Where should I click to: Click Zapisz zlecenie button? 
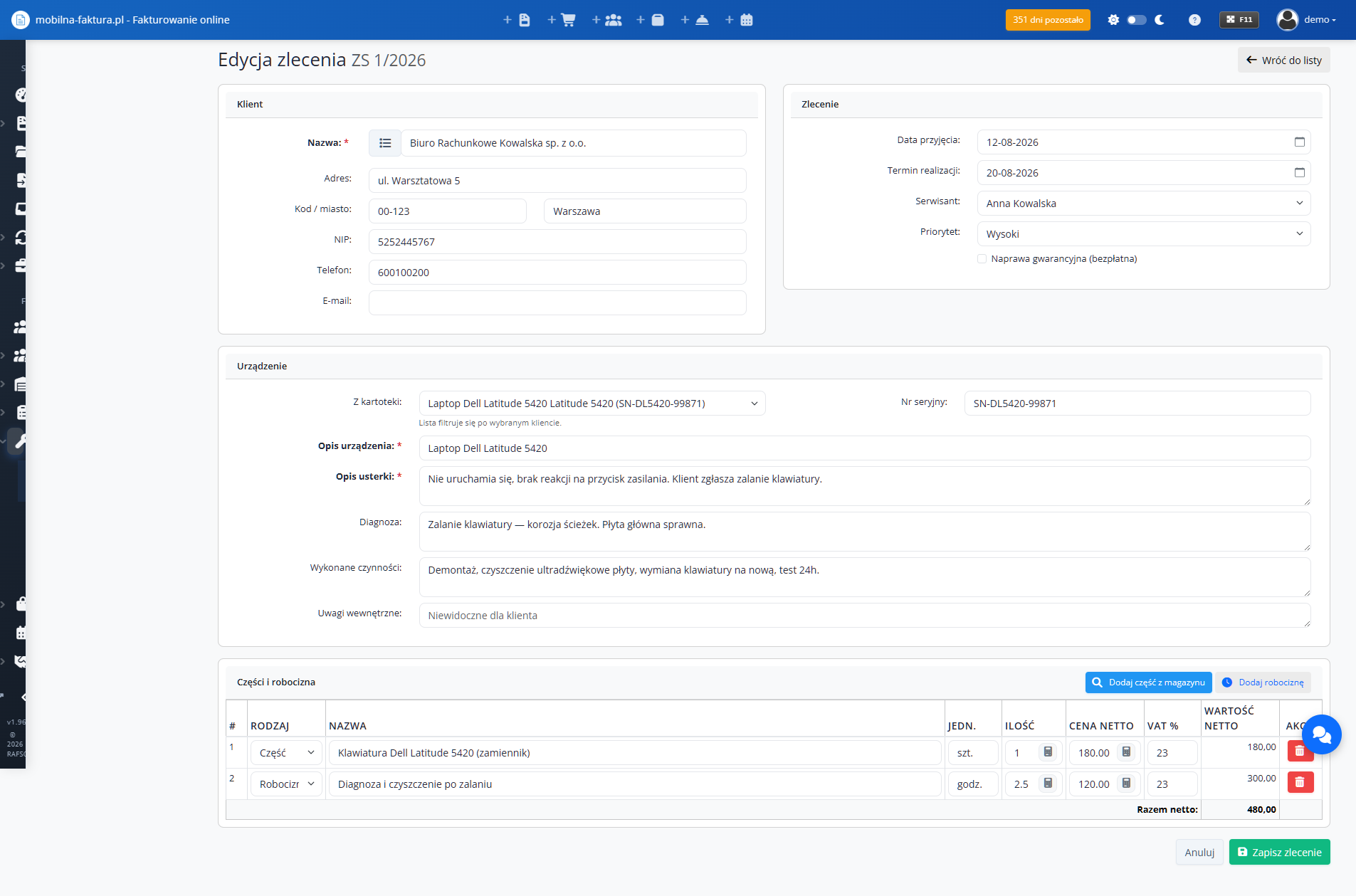[1279, 852]
